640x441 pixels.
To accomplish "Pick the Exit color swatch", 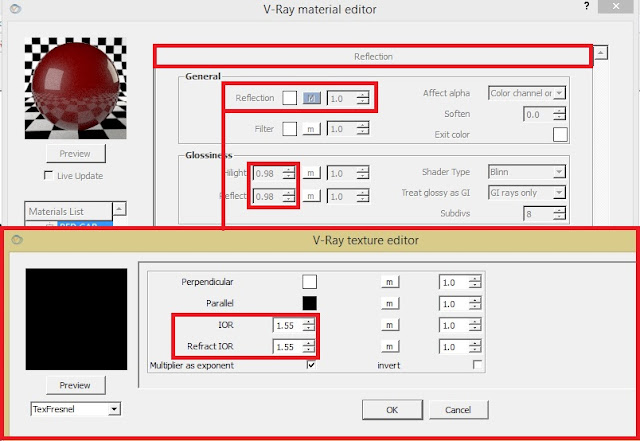I will [560, 134].
